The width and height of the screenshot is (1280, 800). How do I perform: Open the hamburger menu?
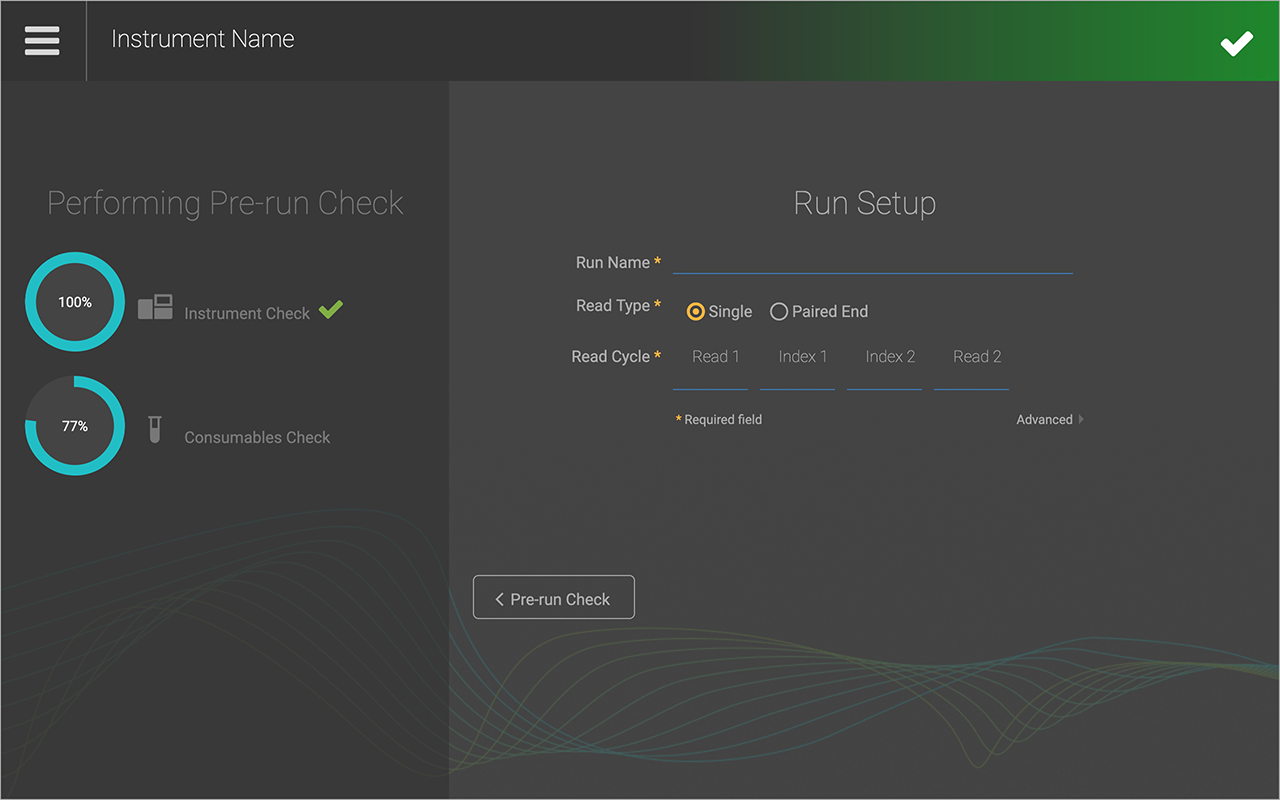click(x=42, y=40)
